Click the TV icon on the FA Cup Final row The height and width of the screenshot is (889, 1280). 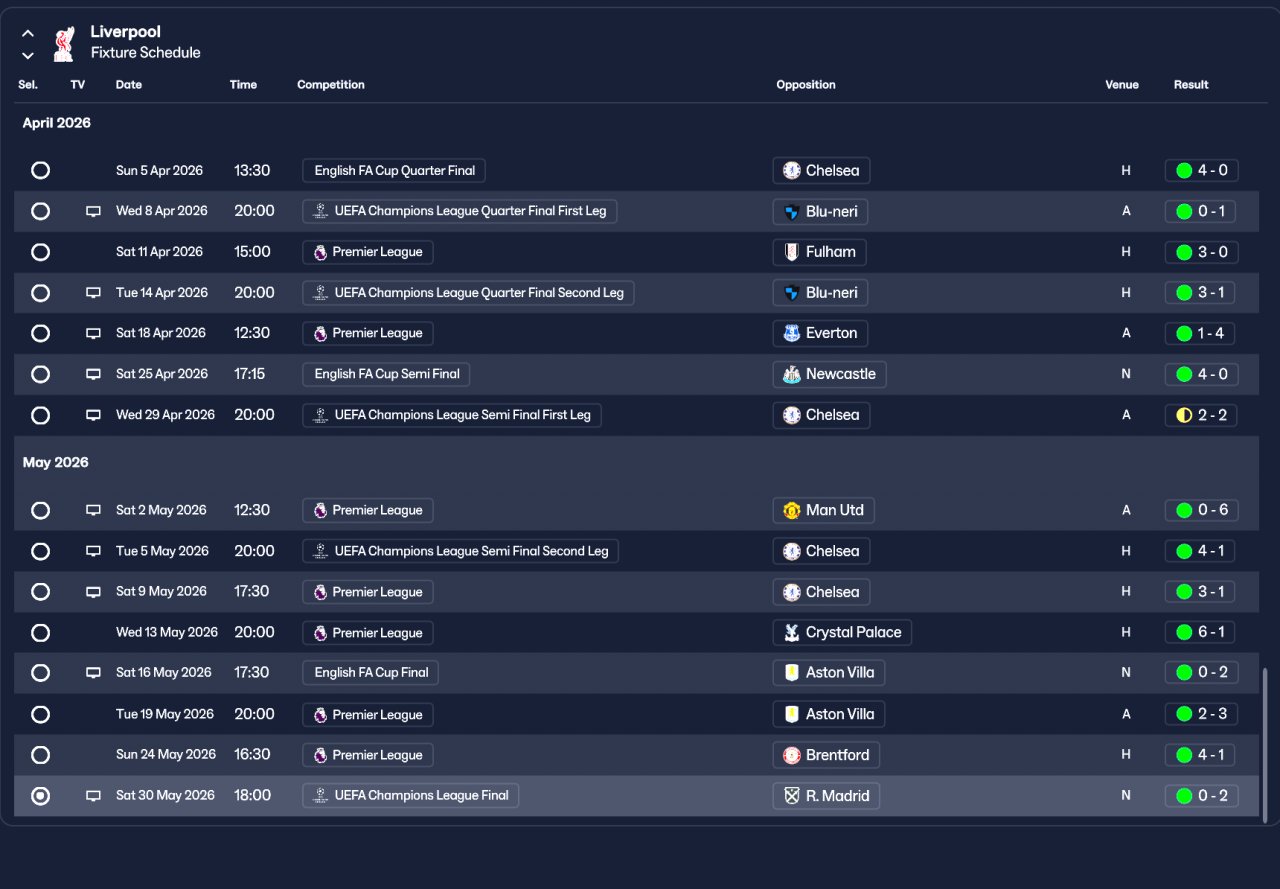[x=93, y=673]
